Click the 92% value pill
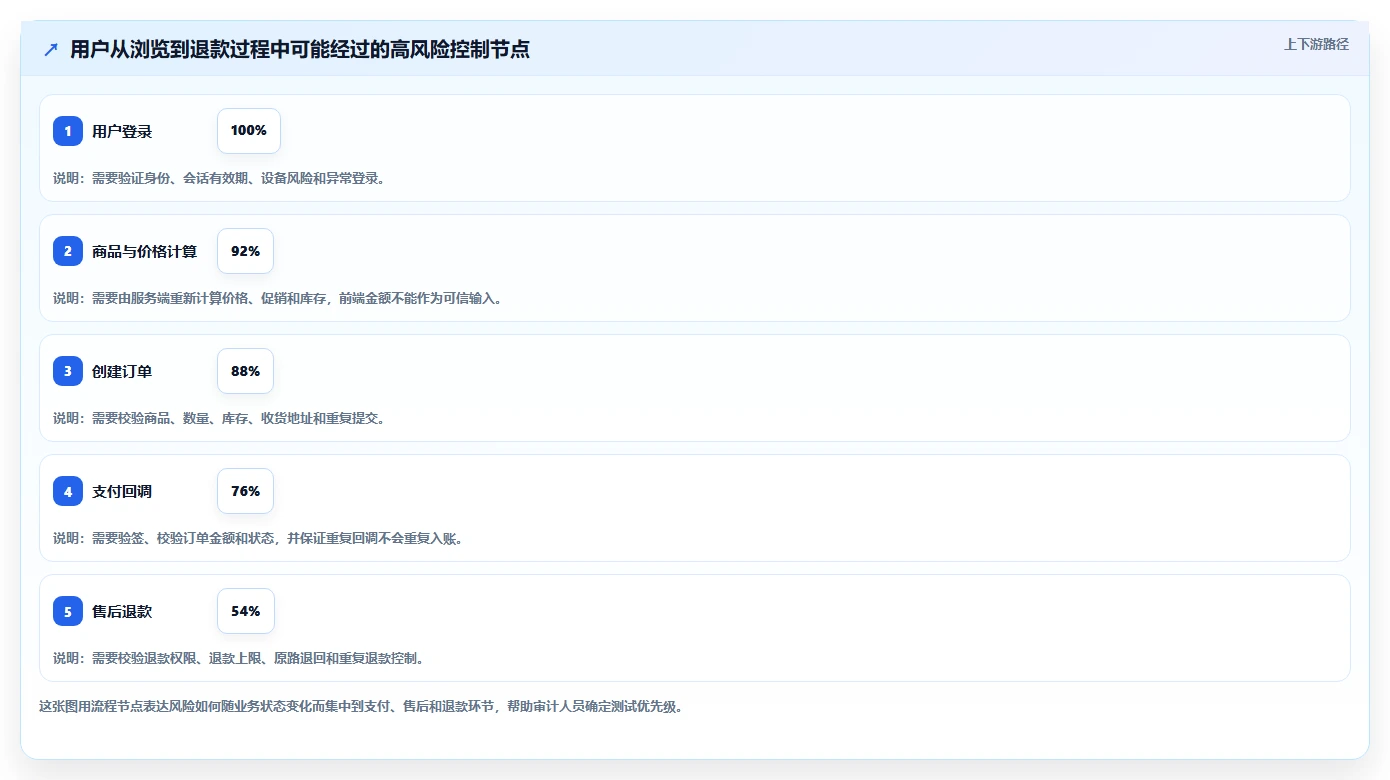The image size is (1390, 780). tap(245, 251)
